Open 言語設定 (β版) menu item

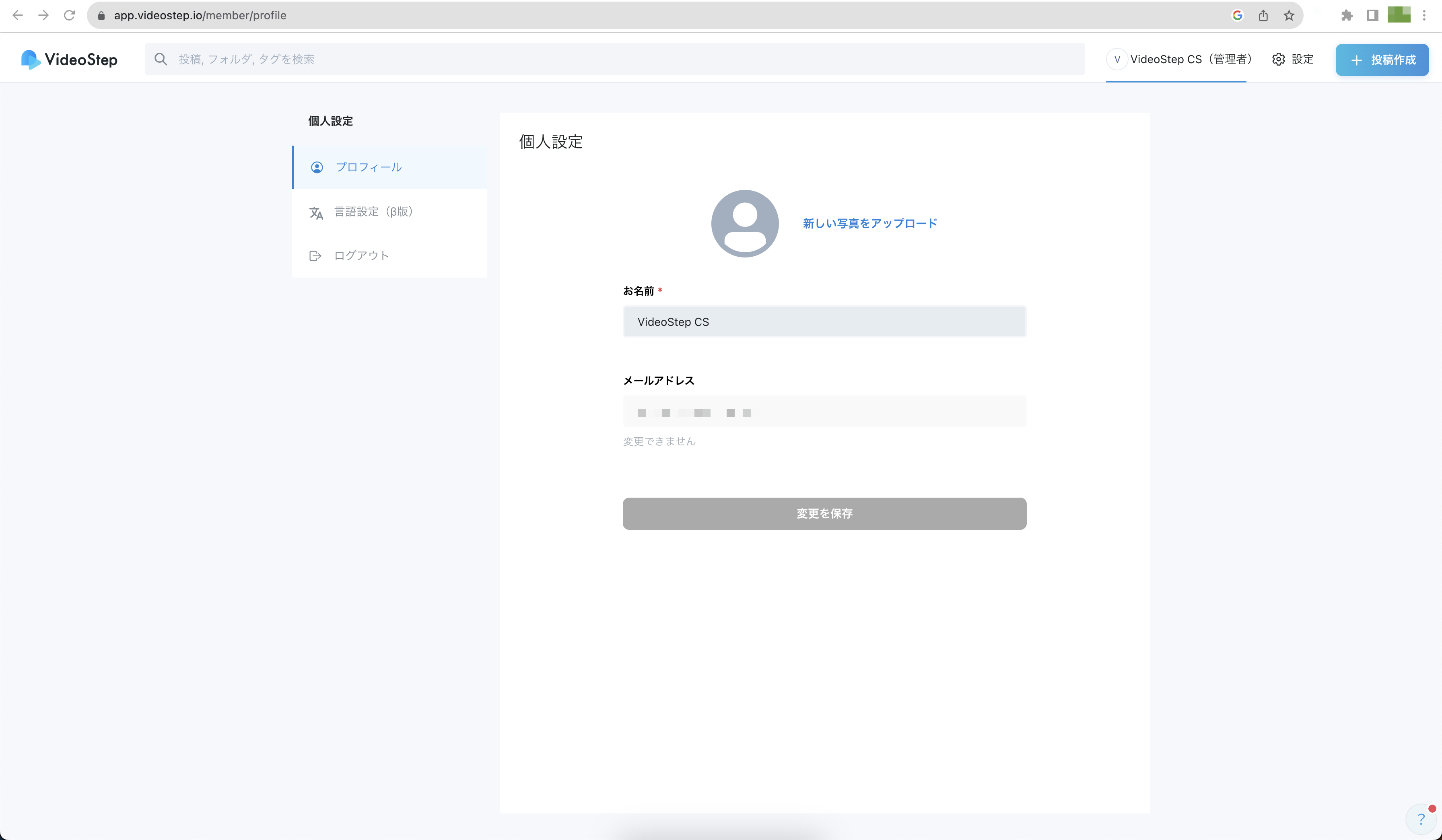coord(373,212)
